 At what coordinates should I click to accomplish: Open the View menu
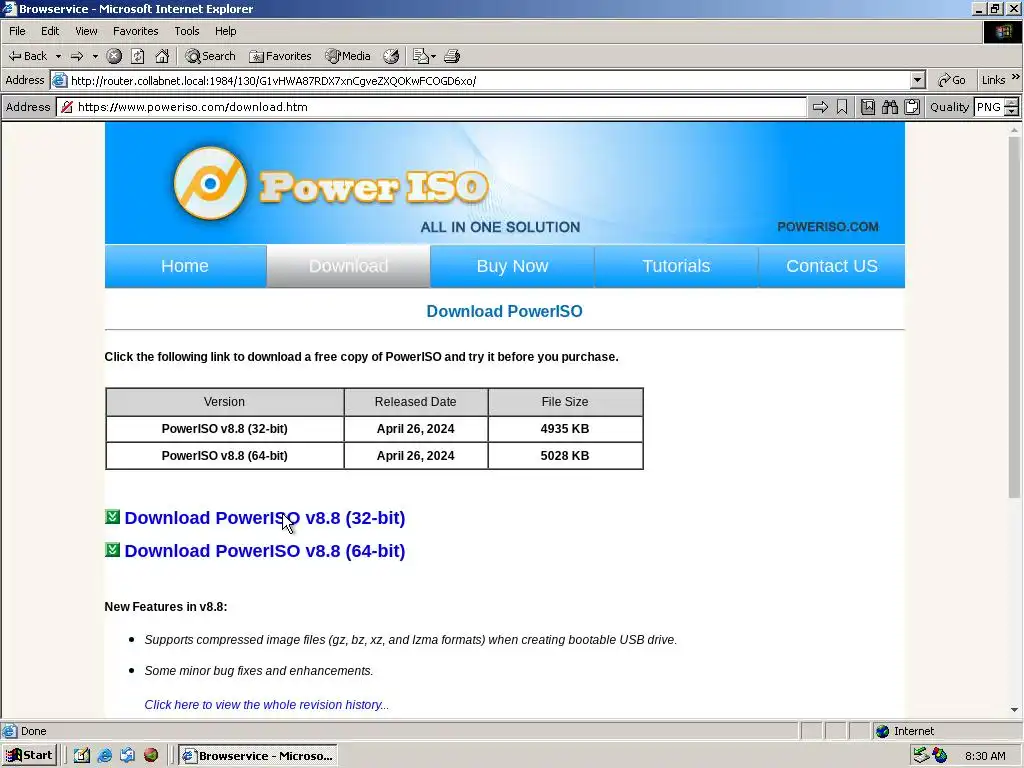click(x=86, y=31)
